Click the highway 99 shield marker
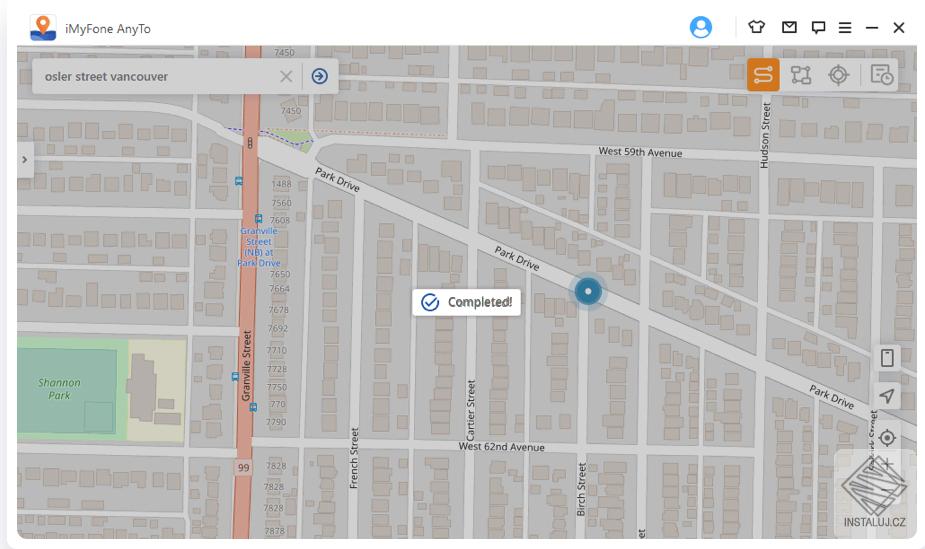The height and width of the screenshot is (549, 925). pos(244,468)
